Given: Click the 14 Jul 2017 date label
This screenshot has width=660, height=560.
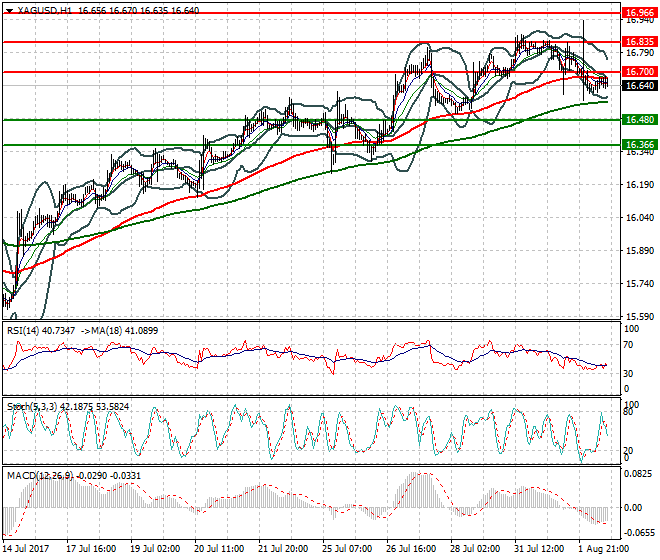Looking at the screenshot, I should 26,549.
